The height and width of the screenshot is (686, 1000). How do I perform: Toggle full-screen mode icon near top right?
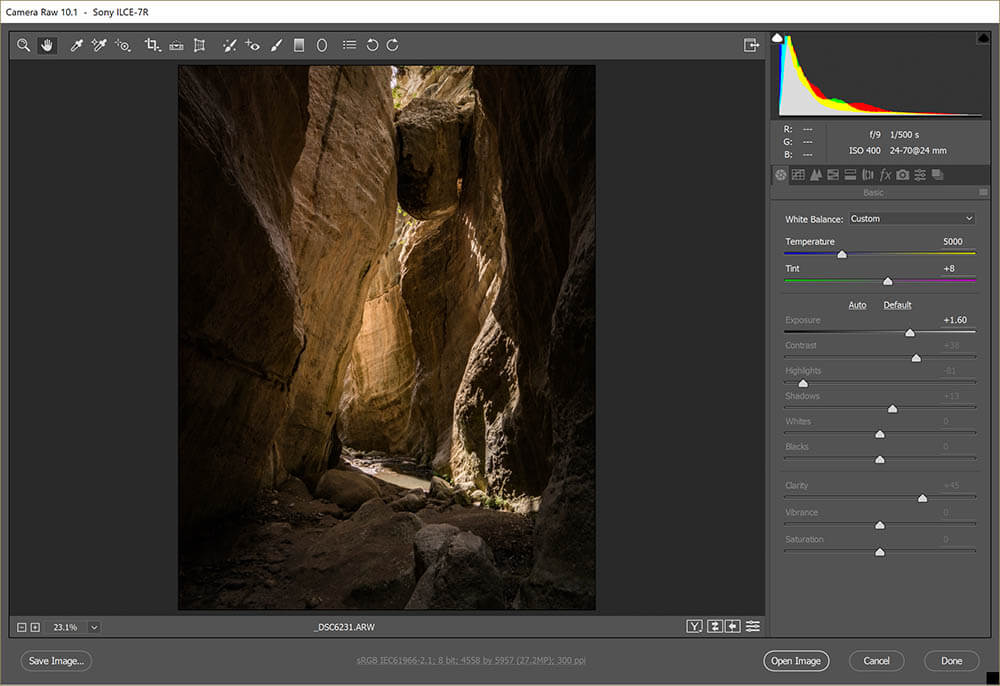(751, 45)
